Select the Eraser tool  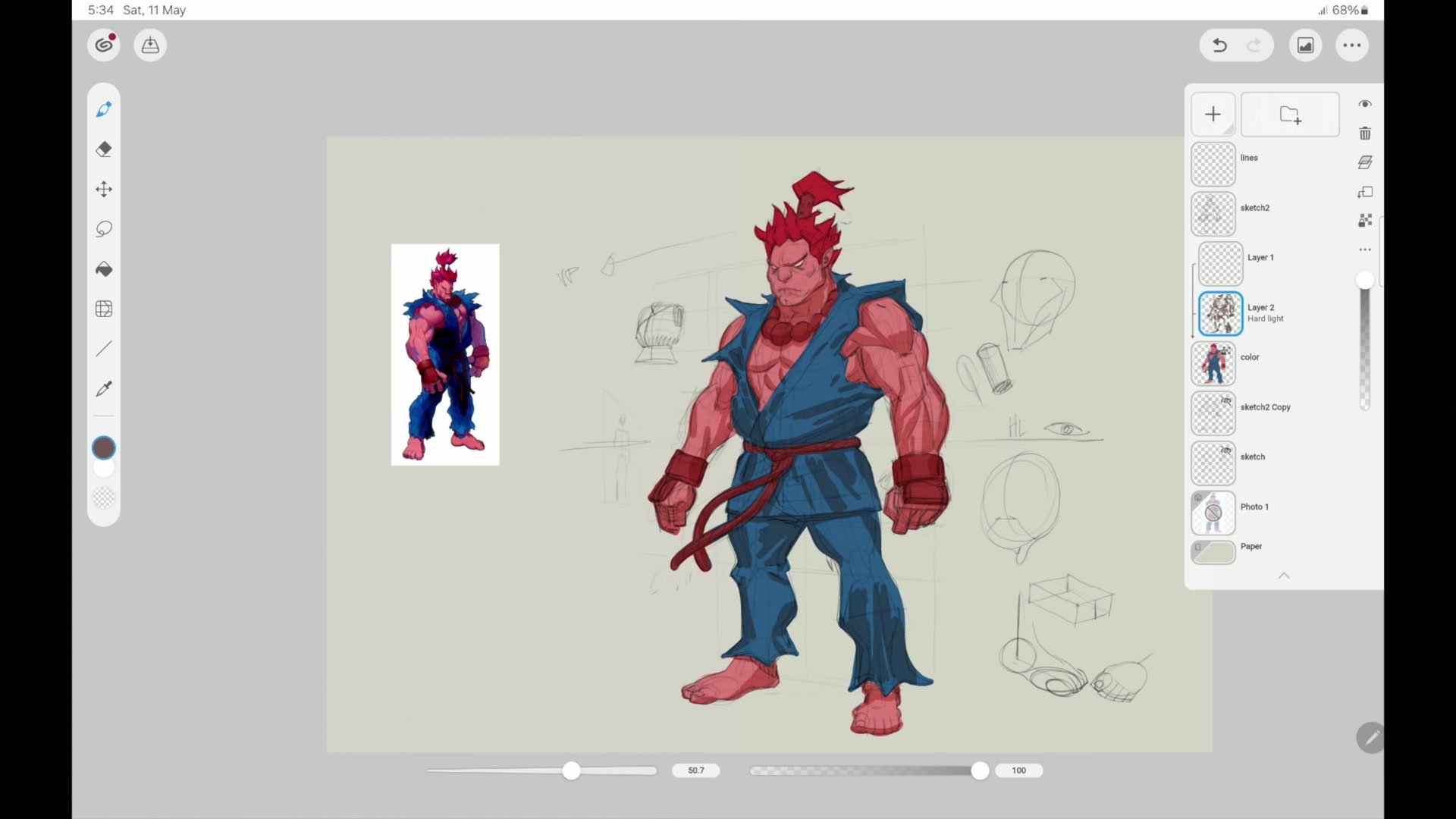tap(104, 149)
